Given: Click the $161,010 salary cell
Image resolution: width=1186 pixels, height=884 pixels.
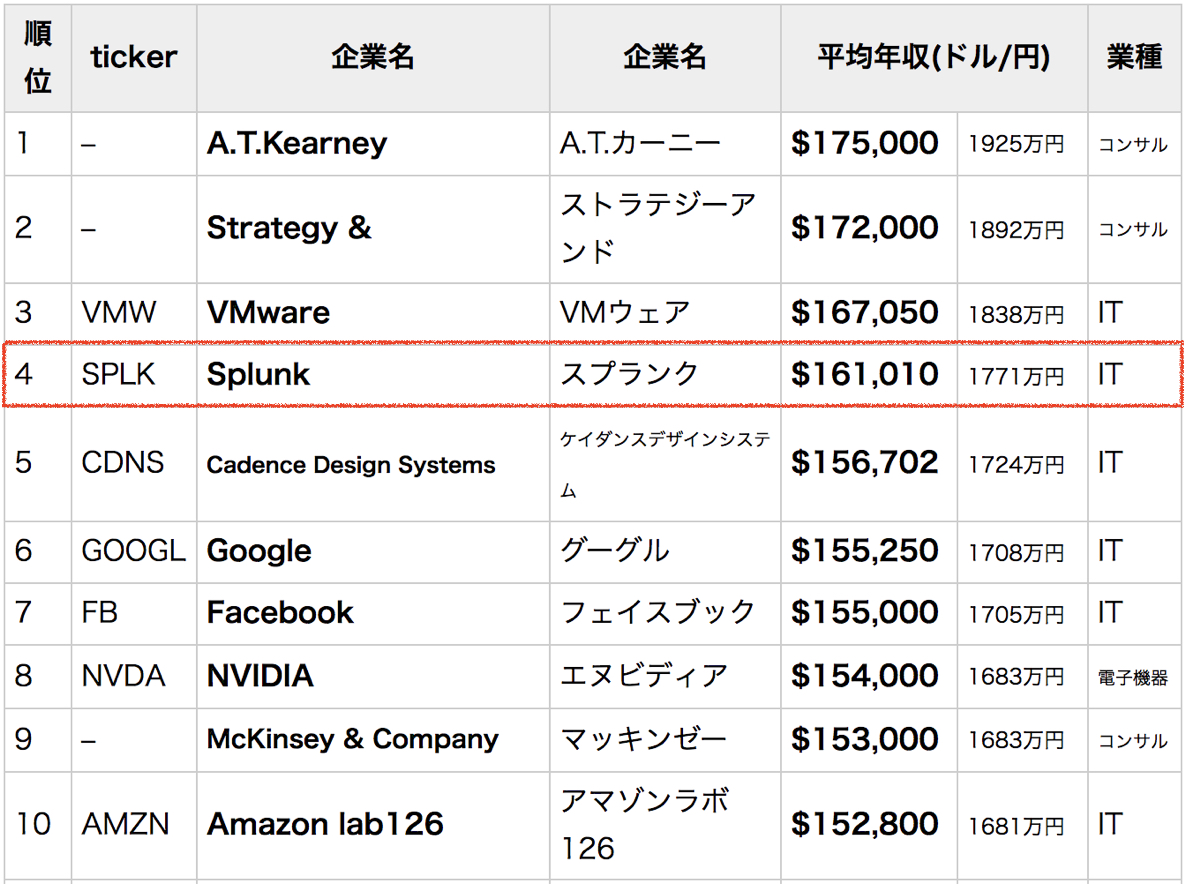Looking at the screenshot, I should click(x=868, y=374).
